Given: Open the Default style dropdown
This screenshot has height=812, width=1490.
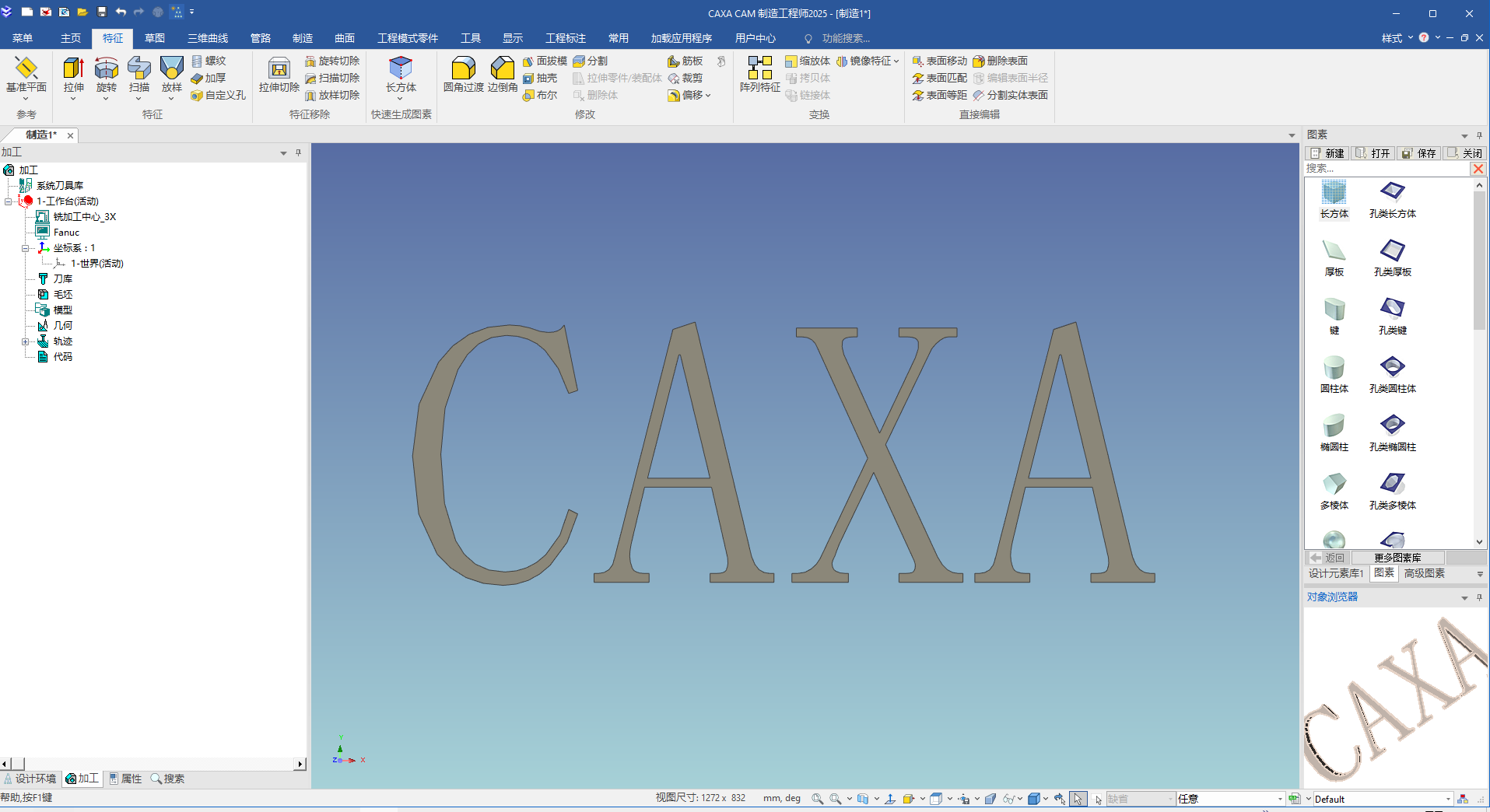Looking at the screenshot, I should click(1447, 799).
